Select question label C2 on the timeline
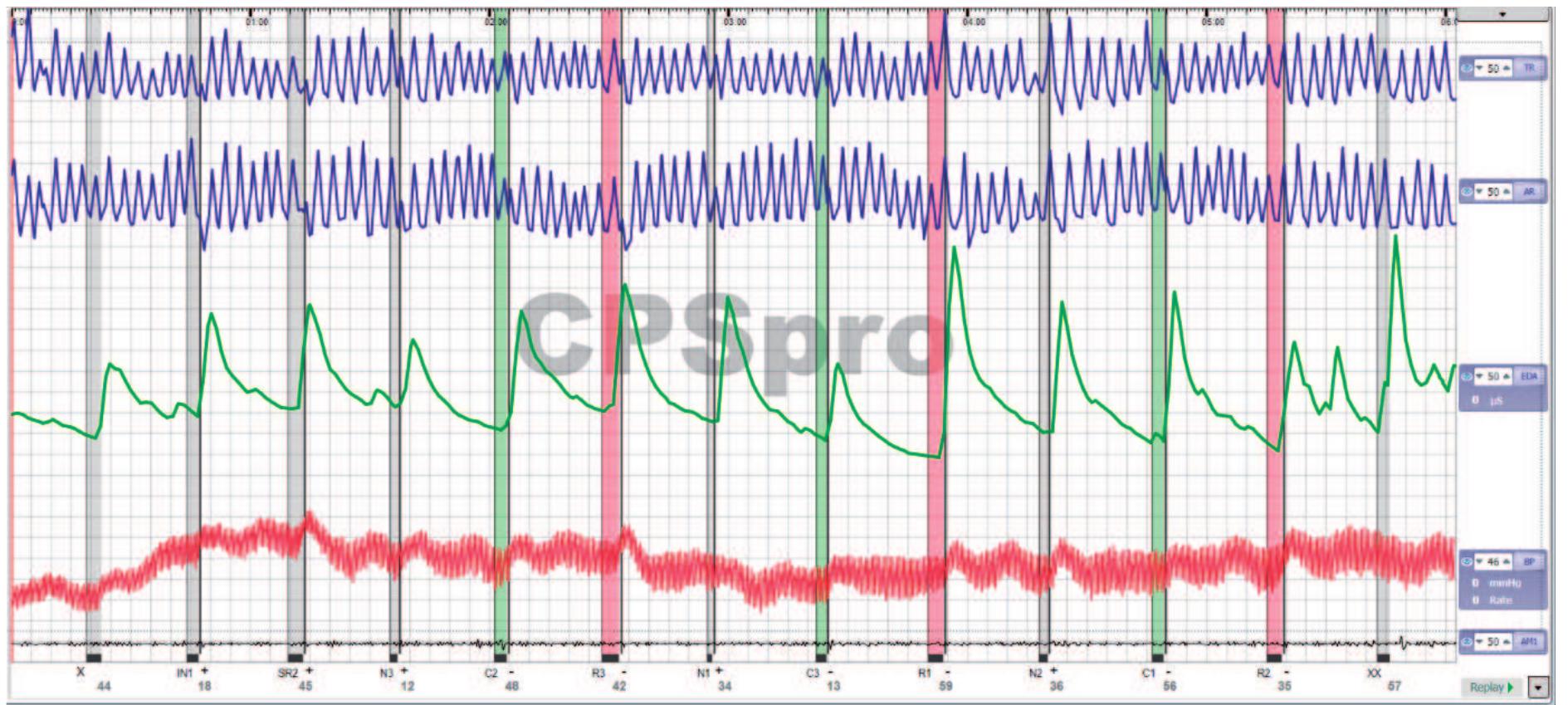This screenshot has width=1568, height=705. click(491, 673)
